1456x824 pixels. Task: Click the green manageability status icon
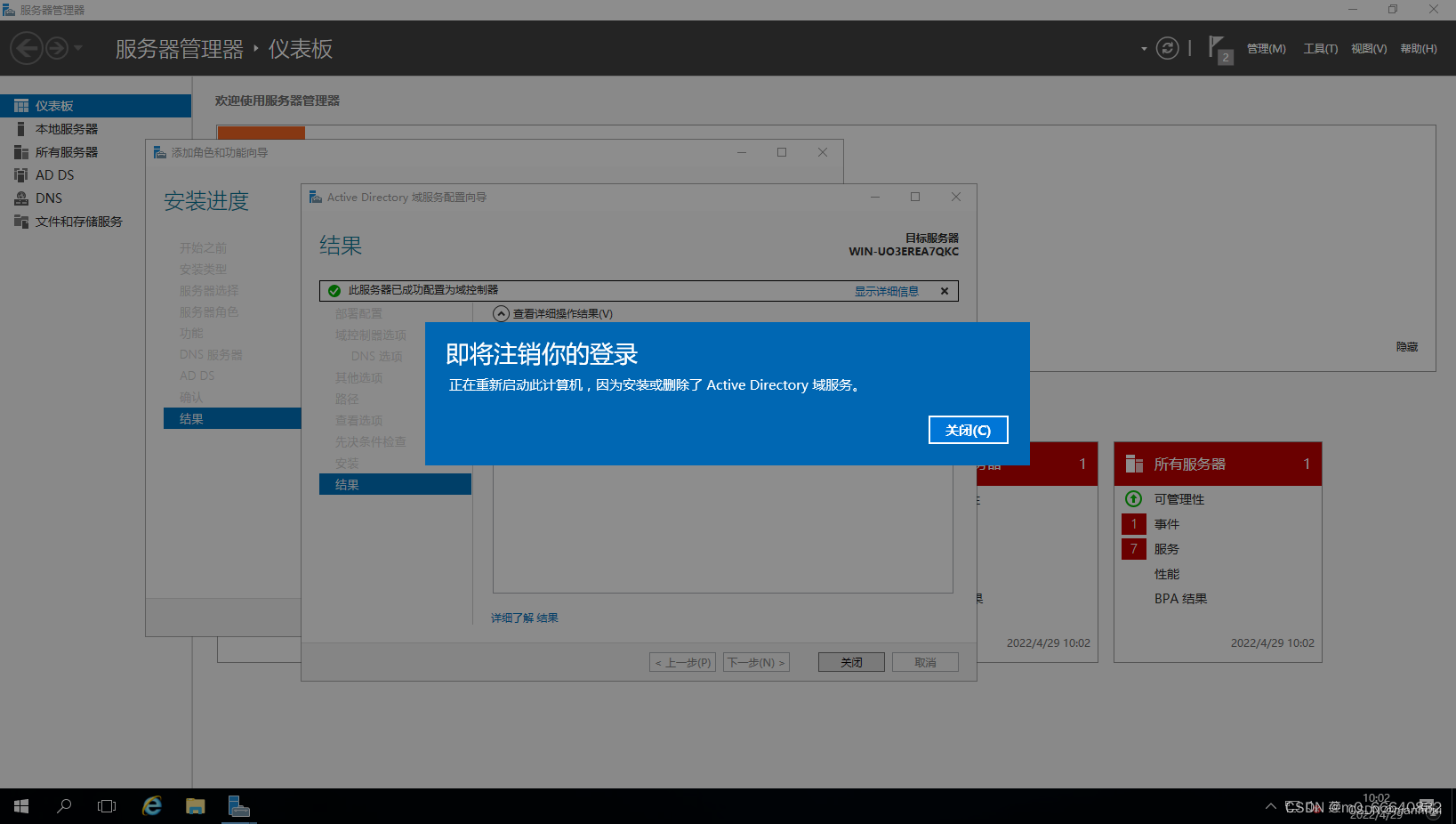(1133, 498)
